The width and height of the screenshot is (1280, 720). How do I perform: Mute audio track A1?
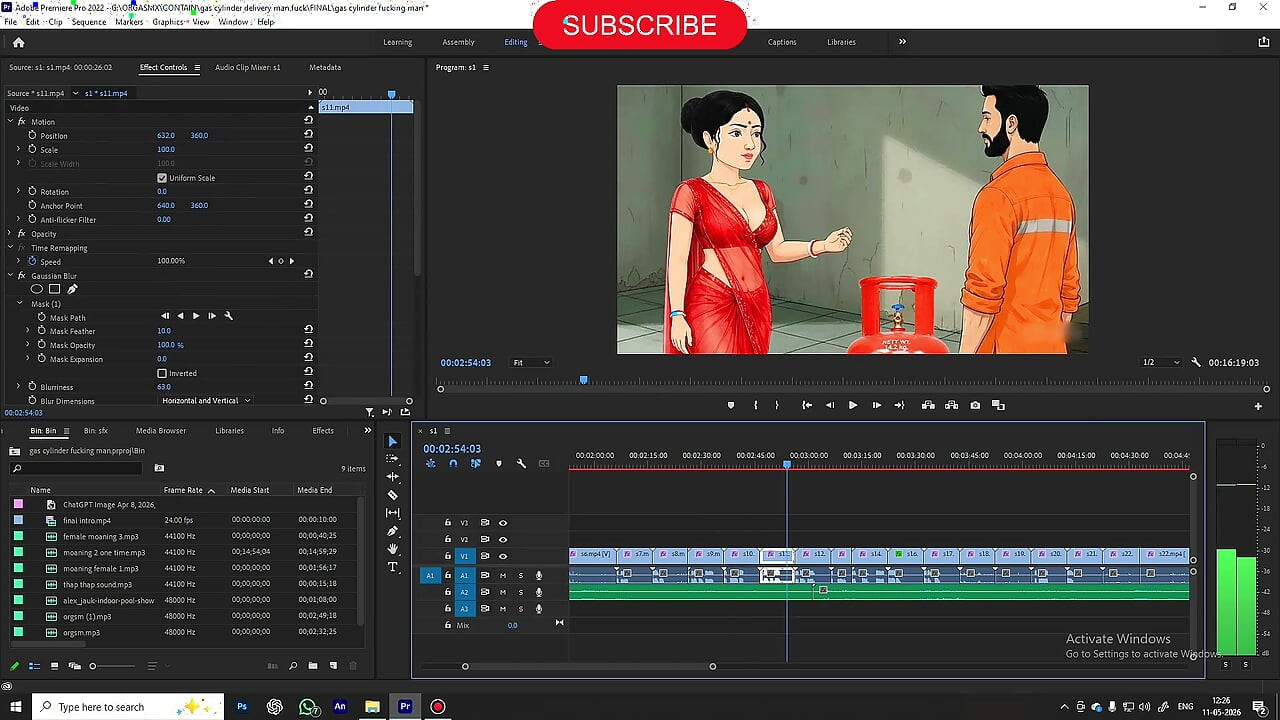(503, 575)
